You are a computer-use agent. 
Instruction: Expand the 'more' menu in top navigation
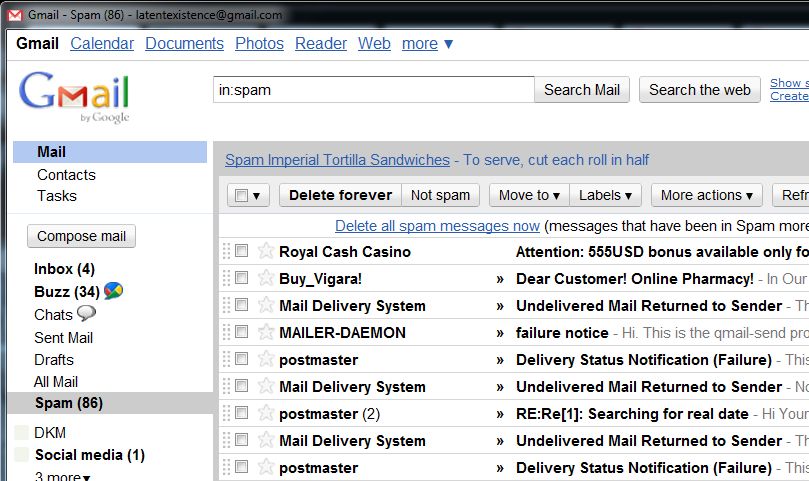pos(428,44)
